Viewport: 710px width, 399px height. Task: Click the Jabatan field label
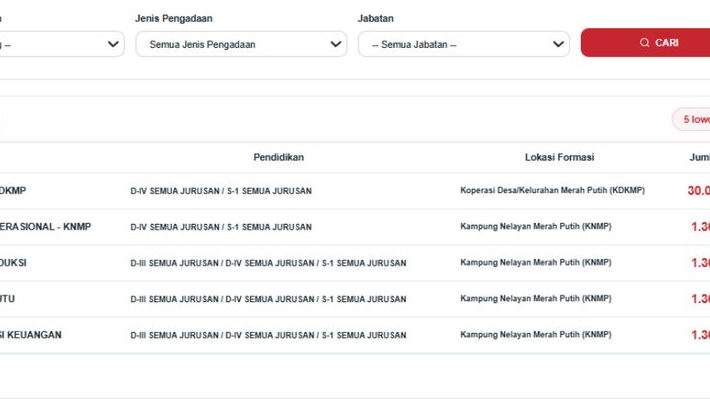pyautogui.click(x=375, y=19)
